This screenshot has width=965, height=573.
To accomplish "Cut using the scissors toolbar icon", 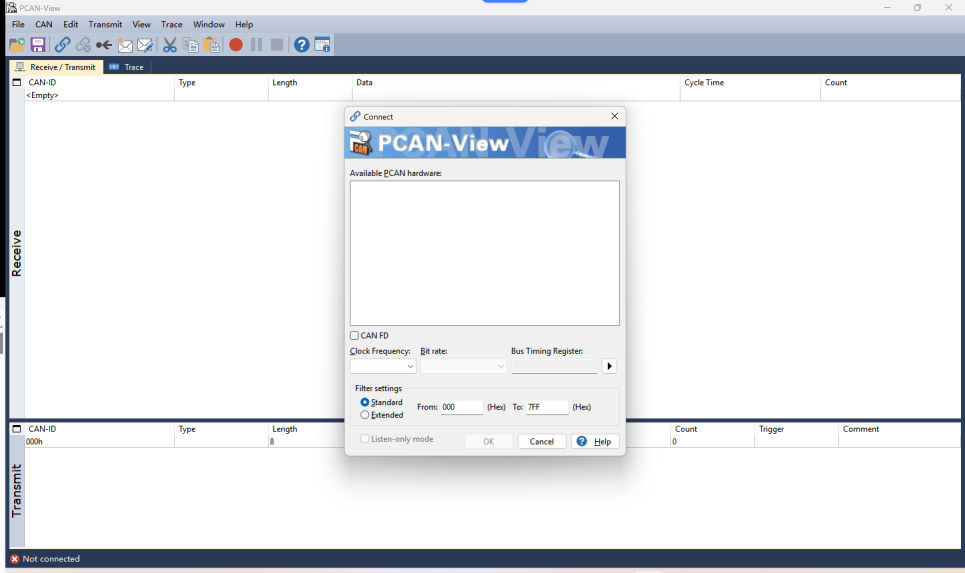I will pyautogui.click(x=170, y=45).
